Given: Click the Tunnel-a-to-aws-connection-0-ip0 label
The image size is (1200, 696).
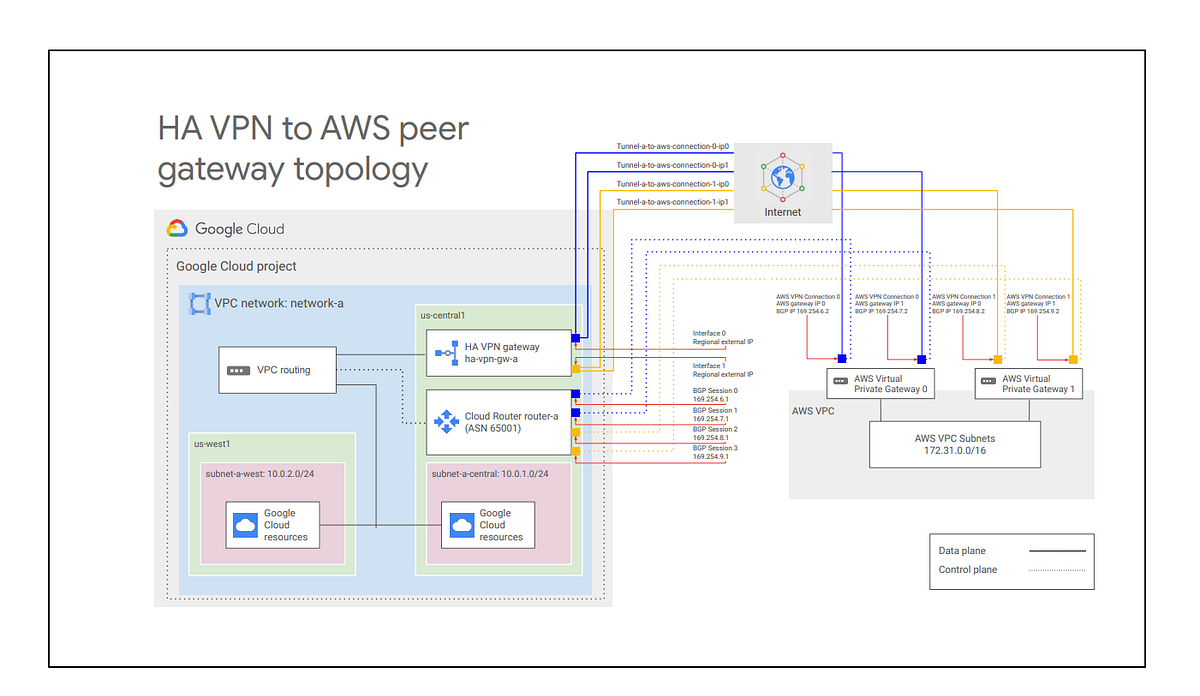Looking at the screenshot, I should coord(672,146).
